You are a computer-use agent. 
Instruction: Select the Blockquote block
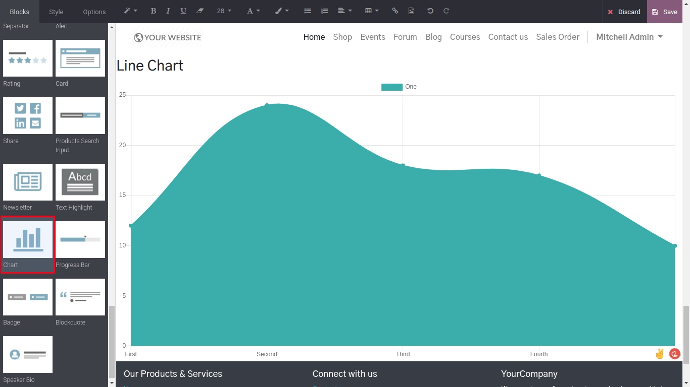80,297
